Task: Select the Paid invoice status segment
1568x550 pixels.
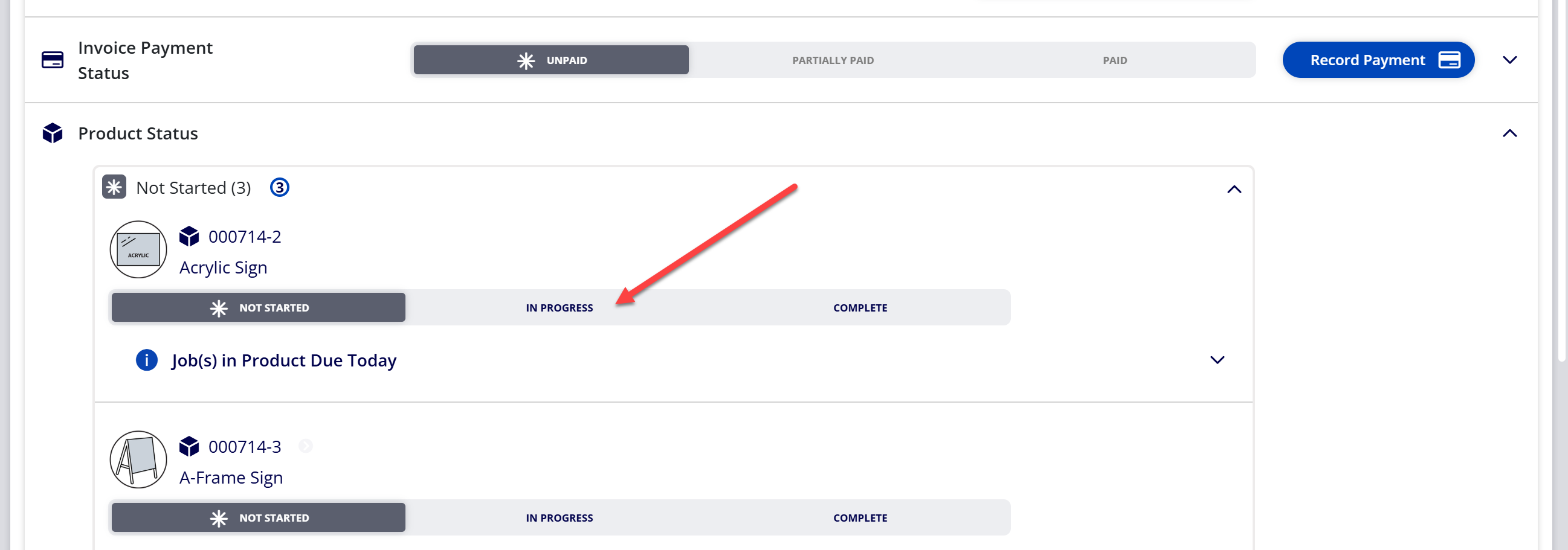Action: point(1115,60)
